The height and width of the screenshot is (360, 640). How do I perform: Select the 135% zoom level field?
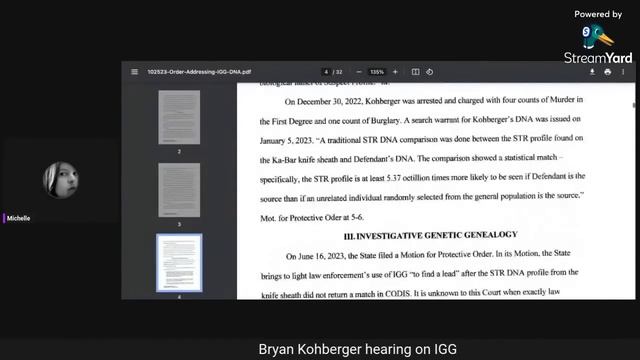coord(377,72)
